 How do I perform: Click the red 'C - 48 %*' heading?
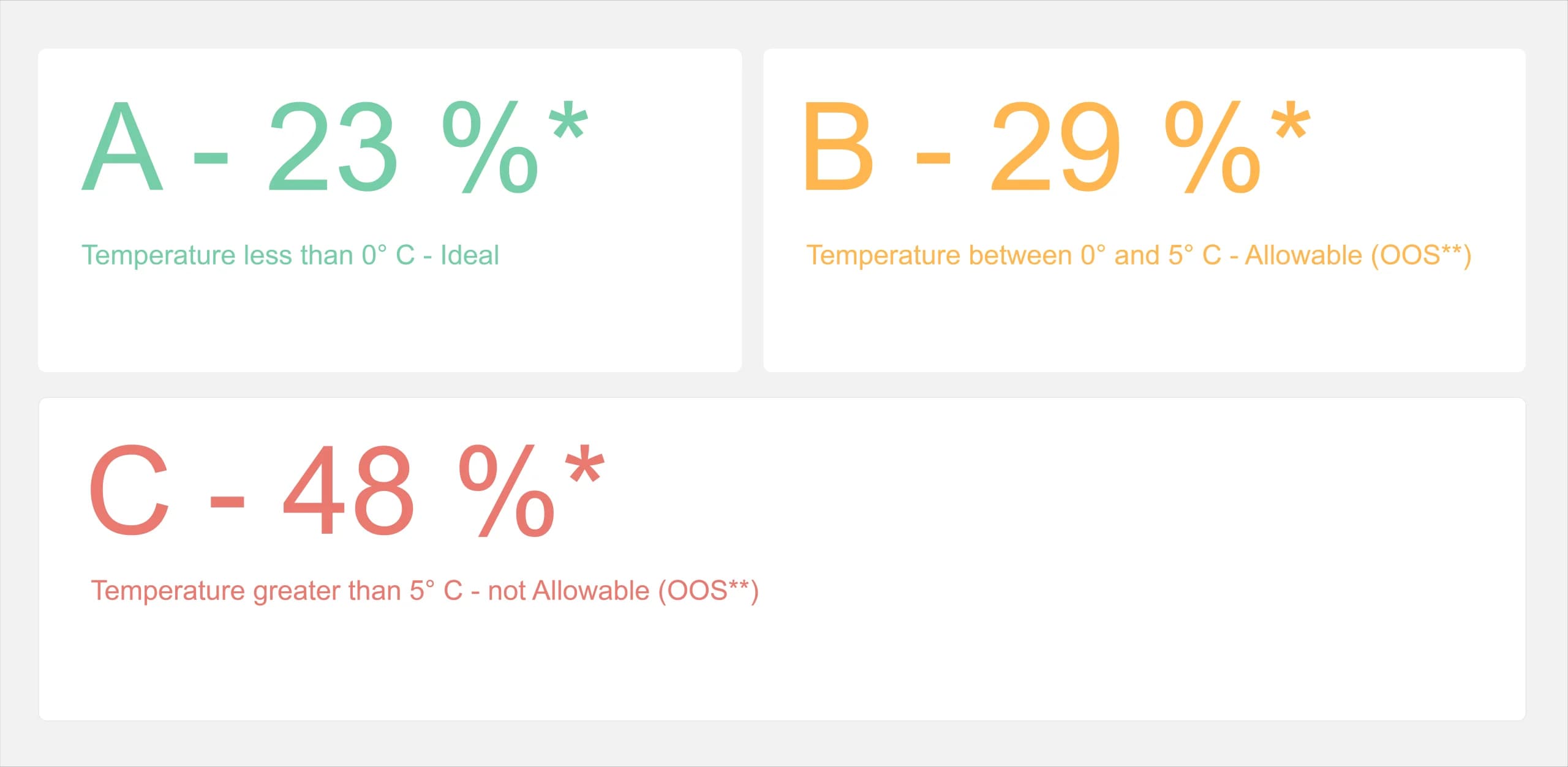click(347, 490)
